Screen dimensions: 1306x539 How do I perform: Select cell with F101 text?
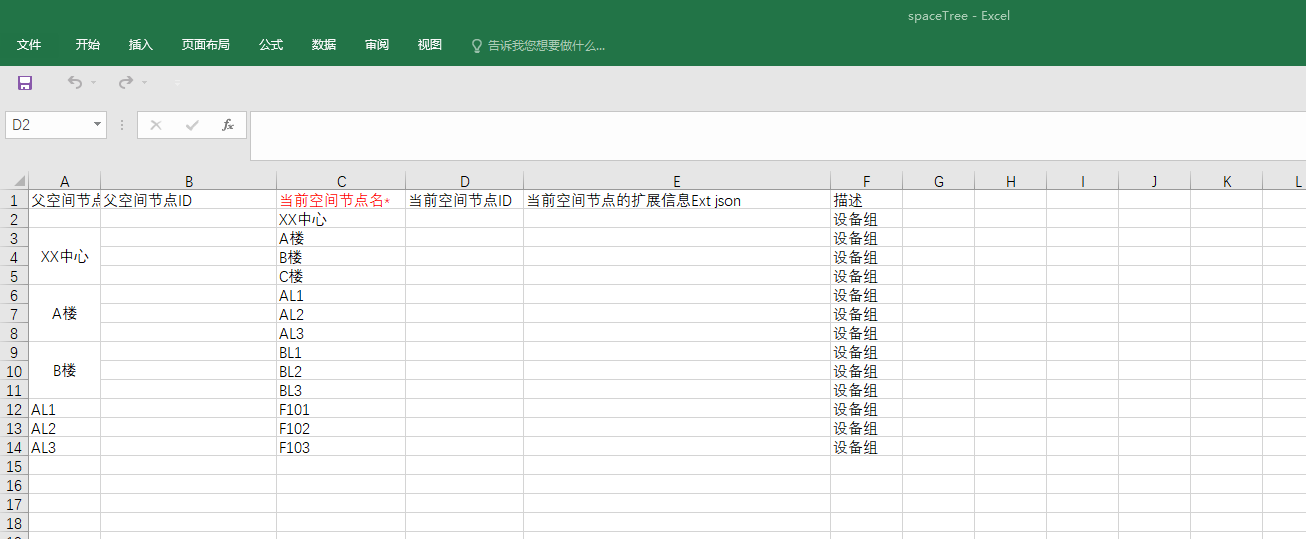(x=340, y=409)
